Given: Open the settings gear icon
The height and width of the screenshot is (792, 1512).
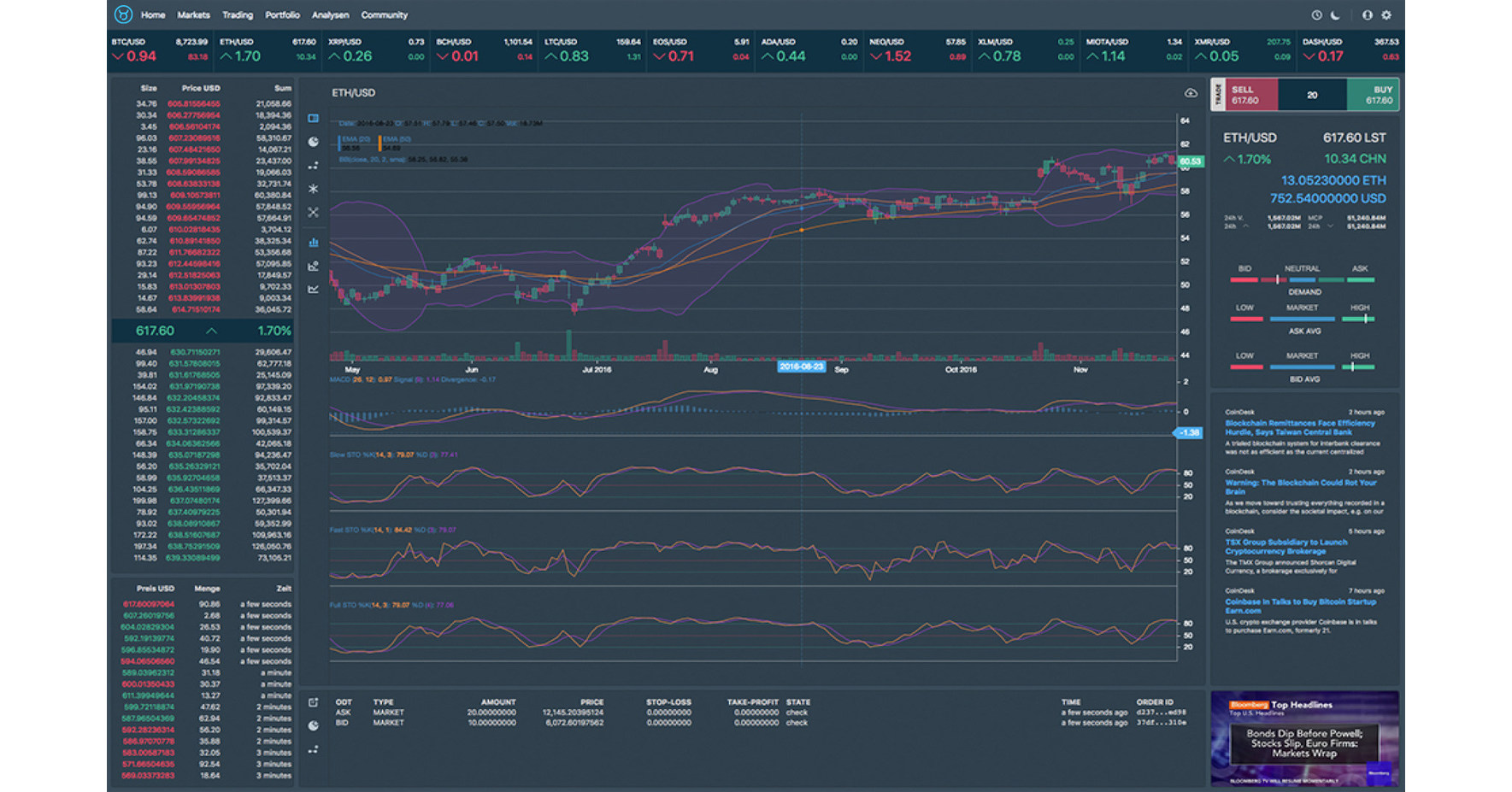Looking at the screenshot, I should click(1386, 15).
